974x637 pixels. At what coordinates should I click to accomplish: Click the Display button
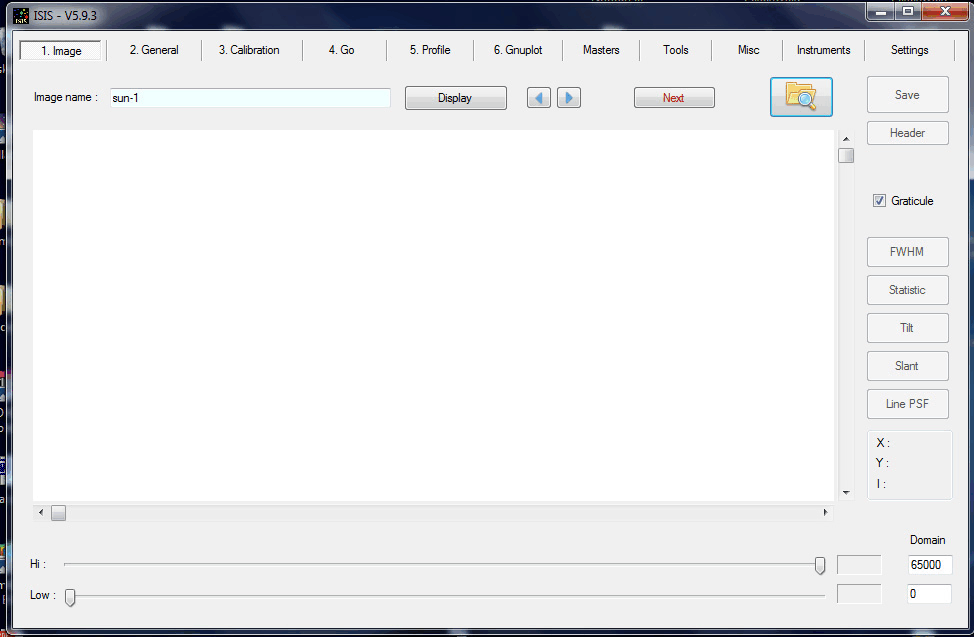tap(455, 98)
